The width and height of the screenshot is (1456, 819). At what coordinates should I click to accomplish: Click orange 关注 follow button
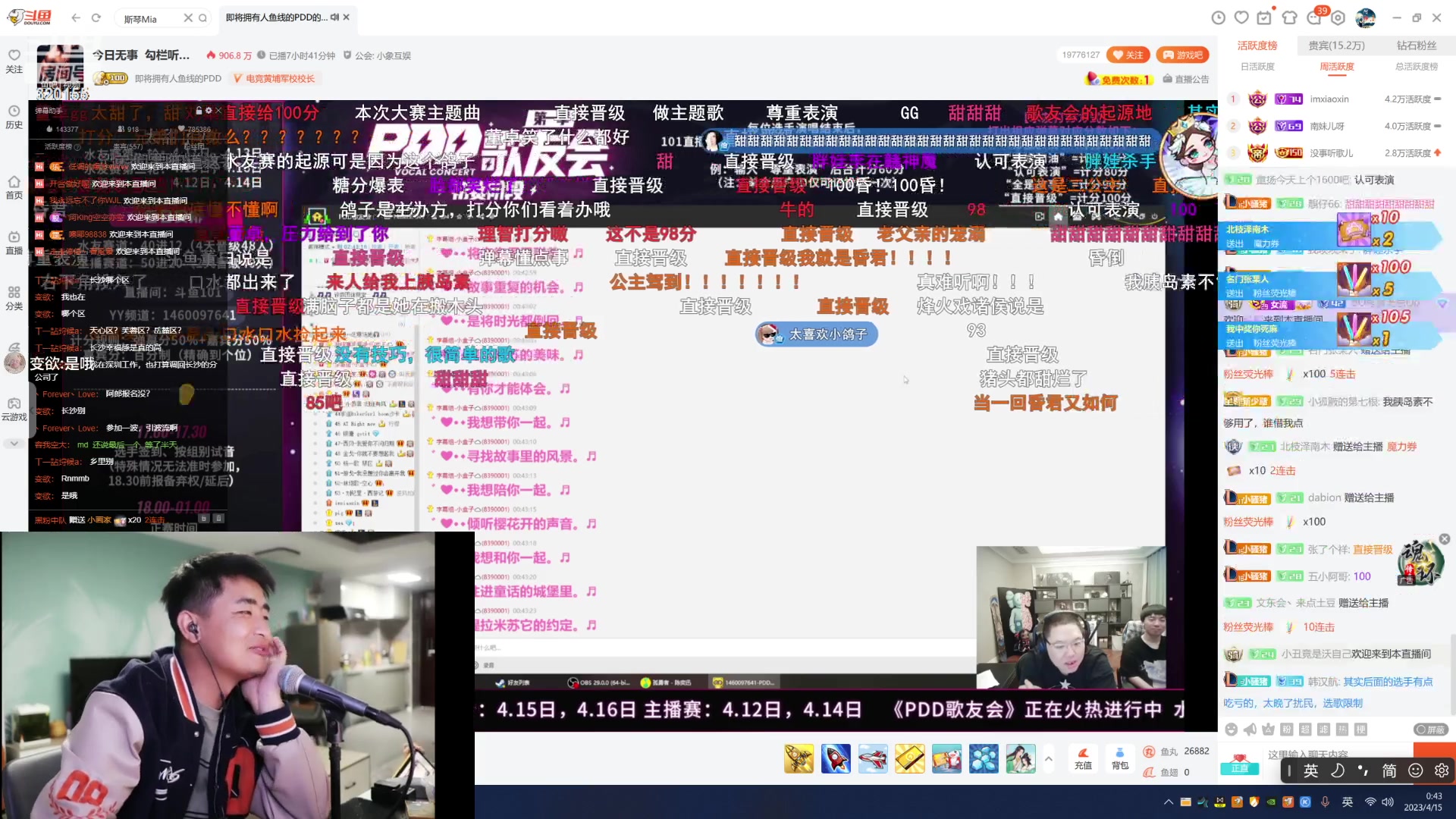tap(1128, 55)
